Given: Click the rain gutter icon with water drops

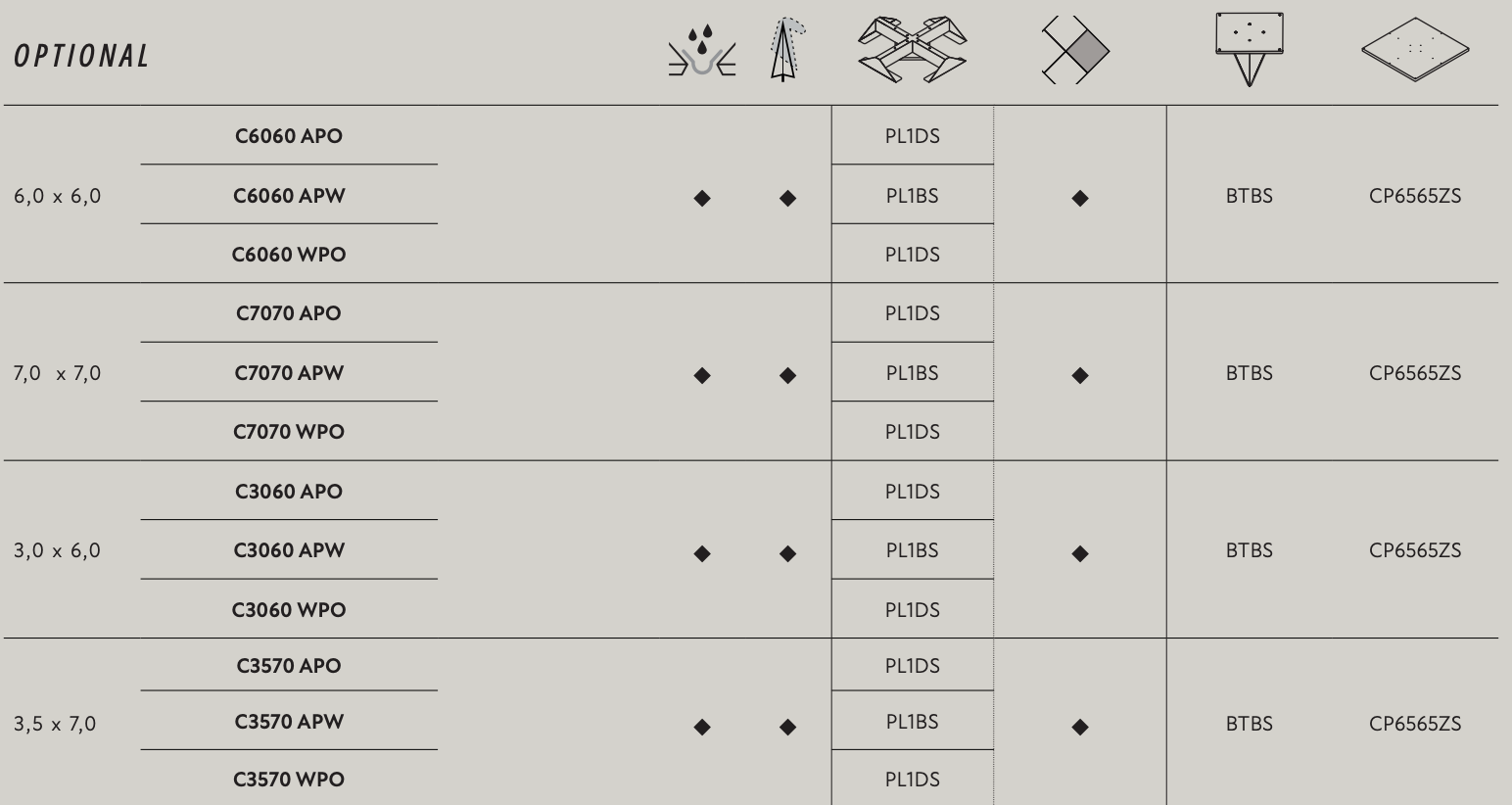Looking at the screenshot, I should pos(701,53).
